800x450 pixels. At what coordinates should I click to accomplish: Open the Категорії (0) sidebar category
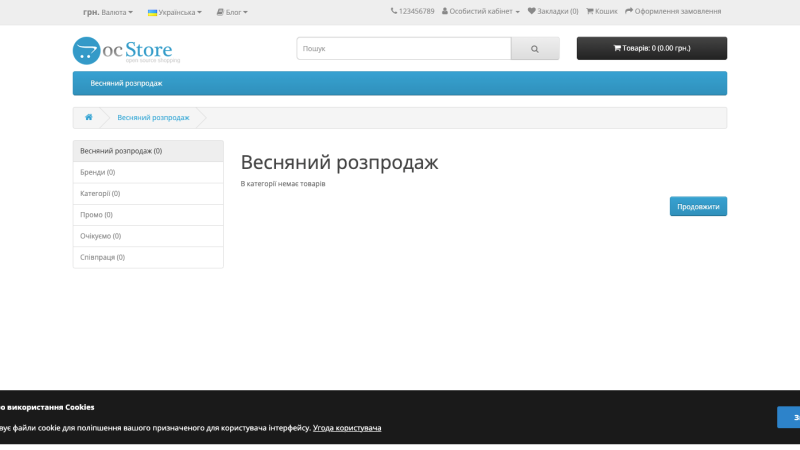(x=148, y=194)
